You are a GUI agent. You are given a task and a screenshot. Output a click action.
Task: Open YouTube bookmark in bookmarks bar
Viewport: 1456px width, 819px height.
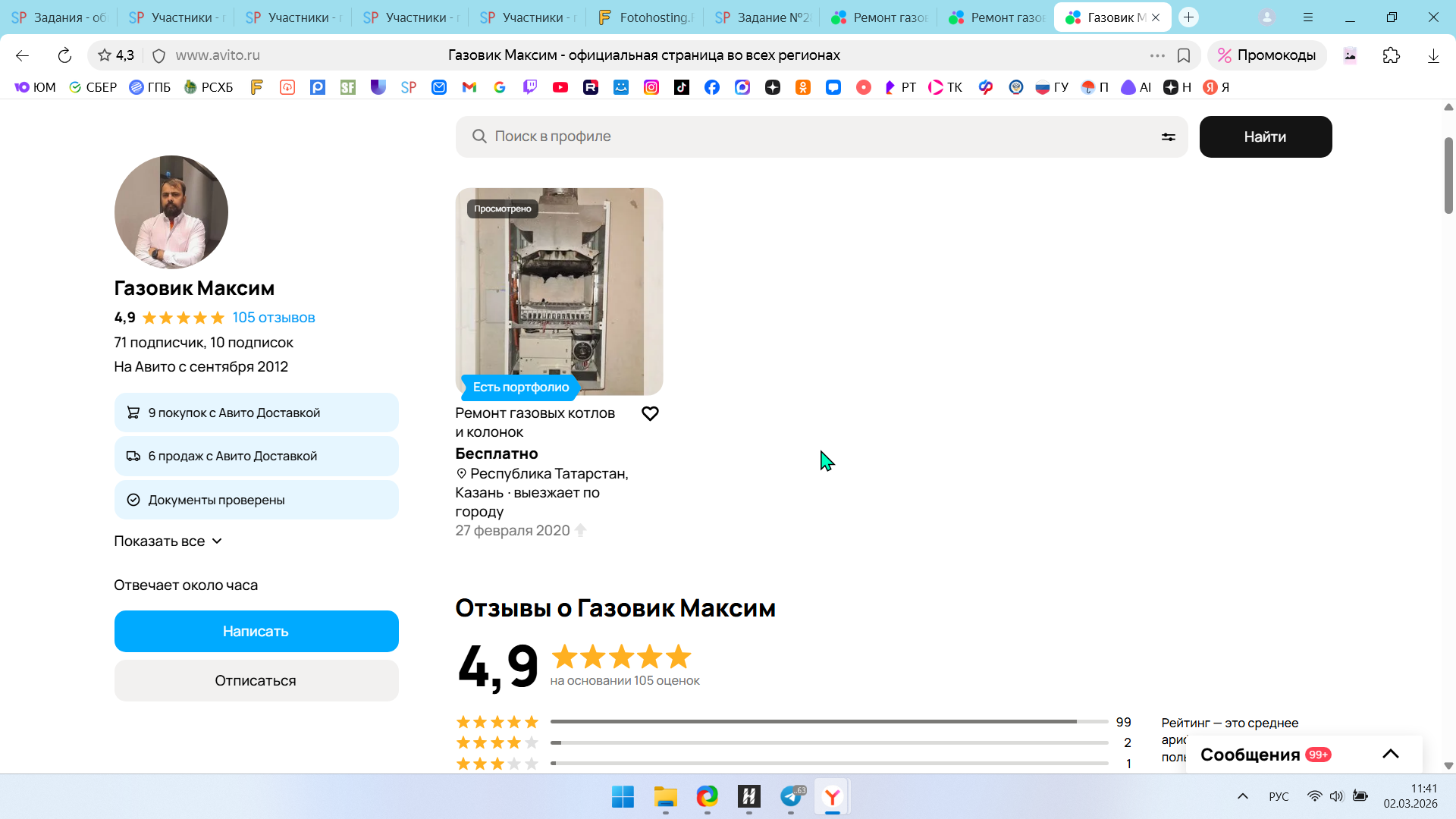coord(560,88)
